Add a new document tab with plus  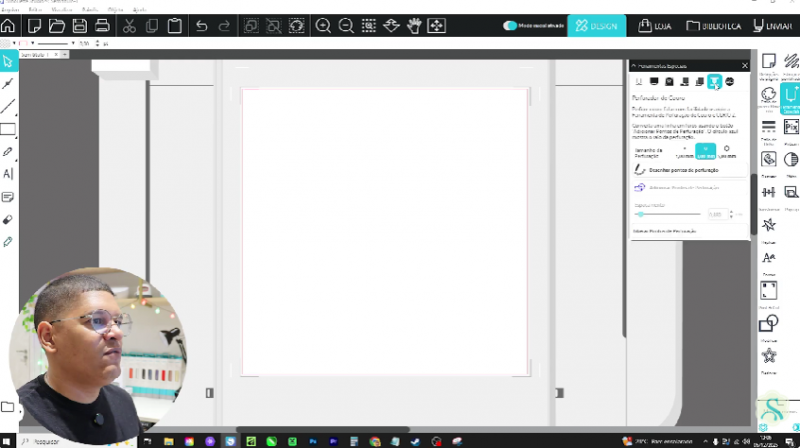65,54
